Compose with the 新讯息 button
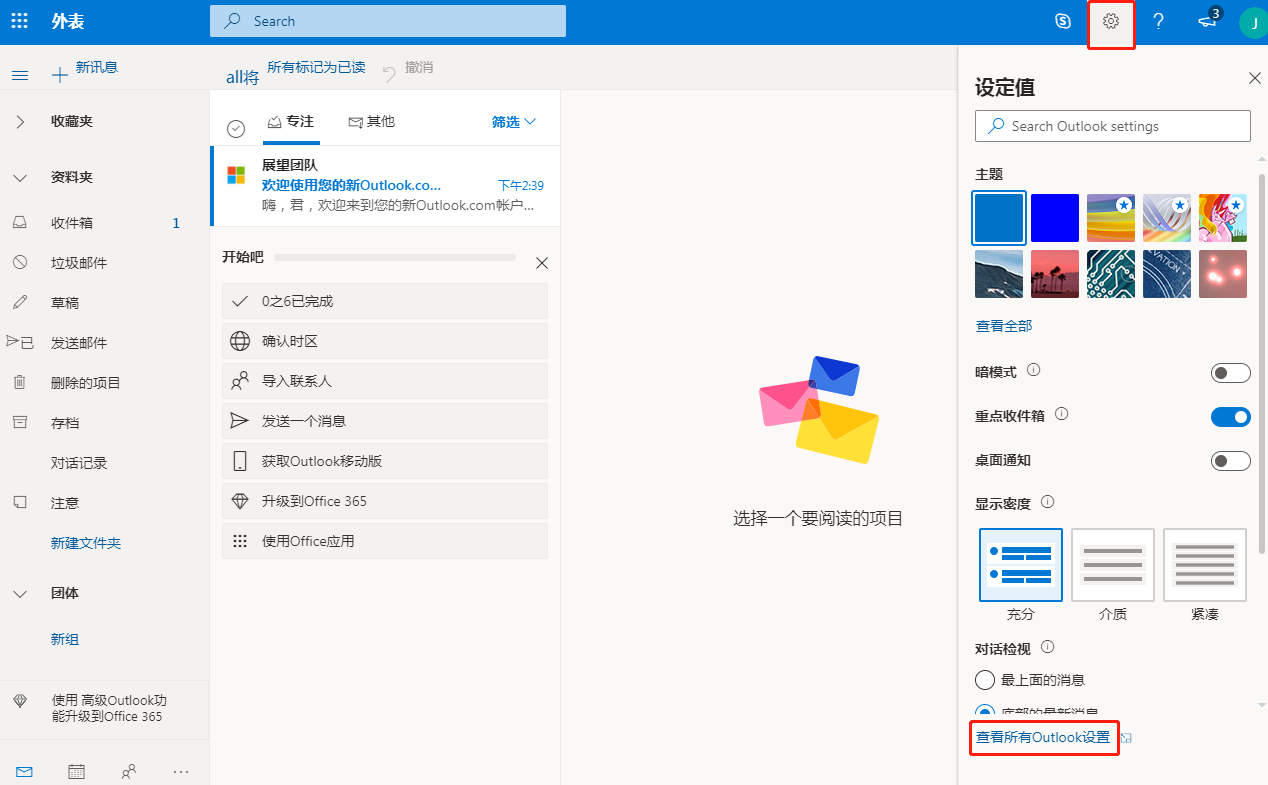The width and height of the screenshot is (1268, 785). point(85,69)
